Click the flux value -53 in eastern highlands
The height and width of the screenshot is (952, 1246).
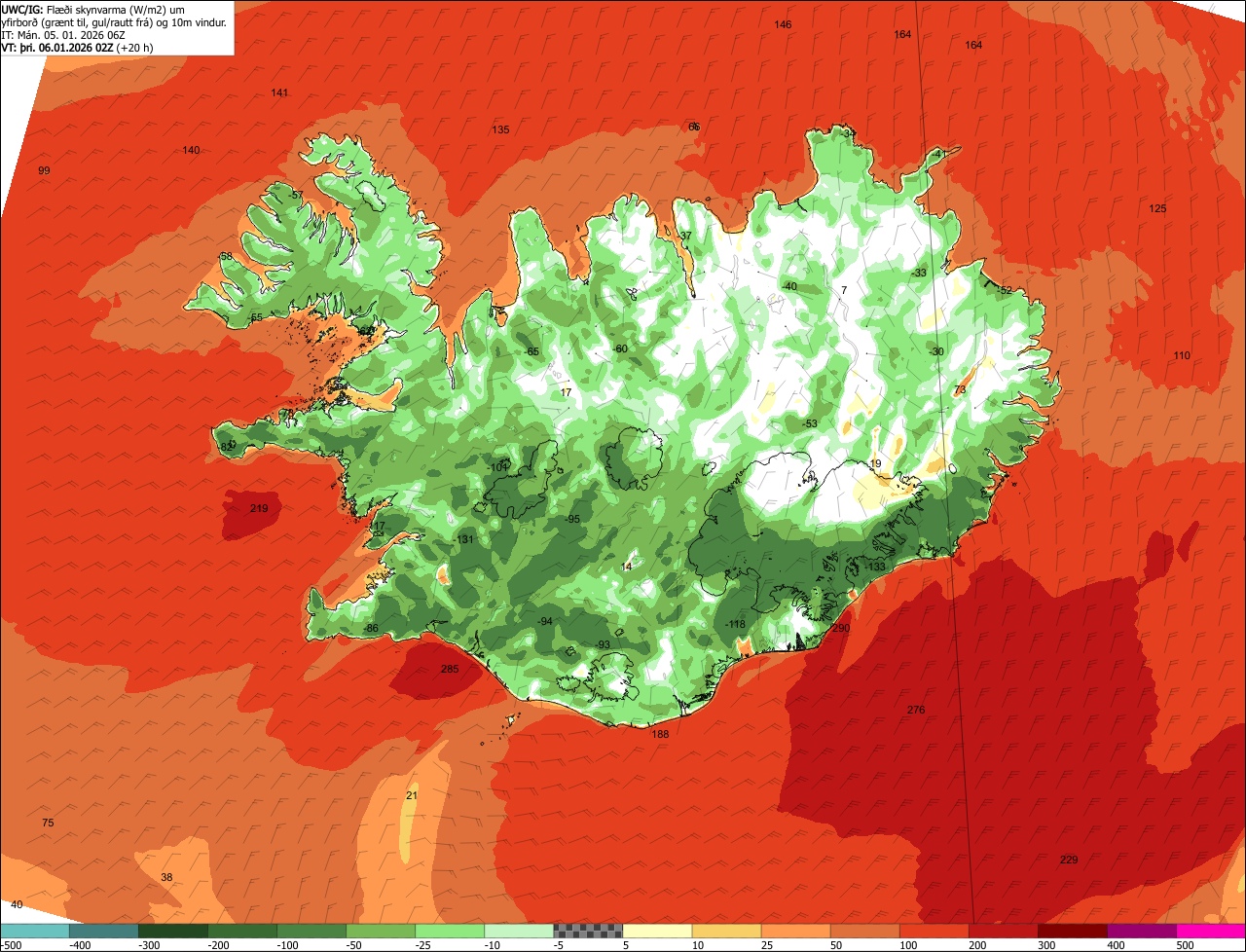(x=810, y=423)
